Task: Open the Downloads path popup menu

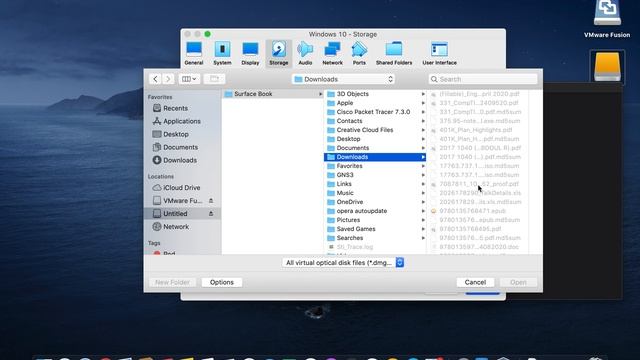Action: click(x=343, y=79)
